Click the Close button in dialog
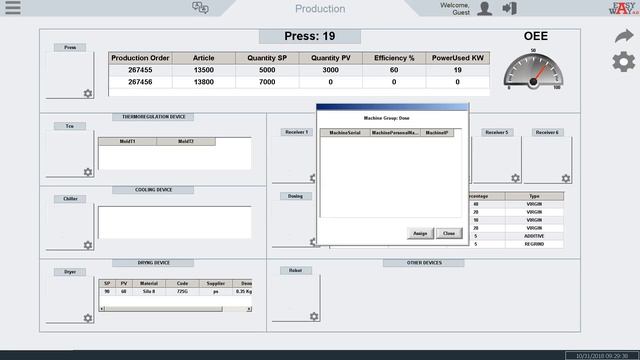640x360 pixels. pos(449,233)
